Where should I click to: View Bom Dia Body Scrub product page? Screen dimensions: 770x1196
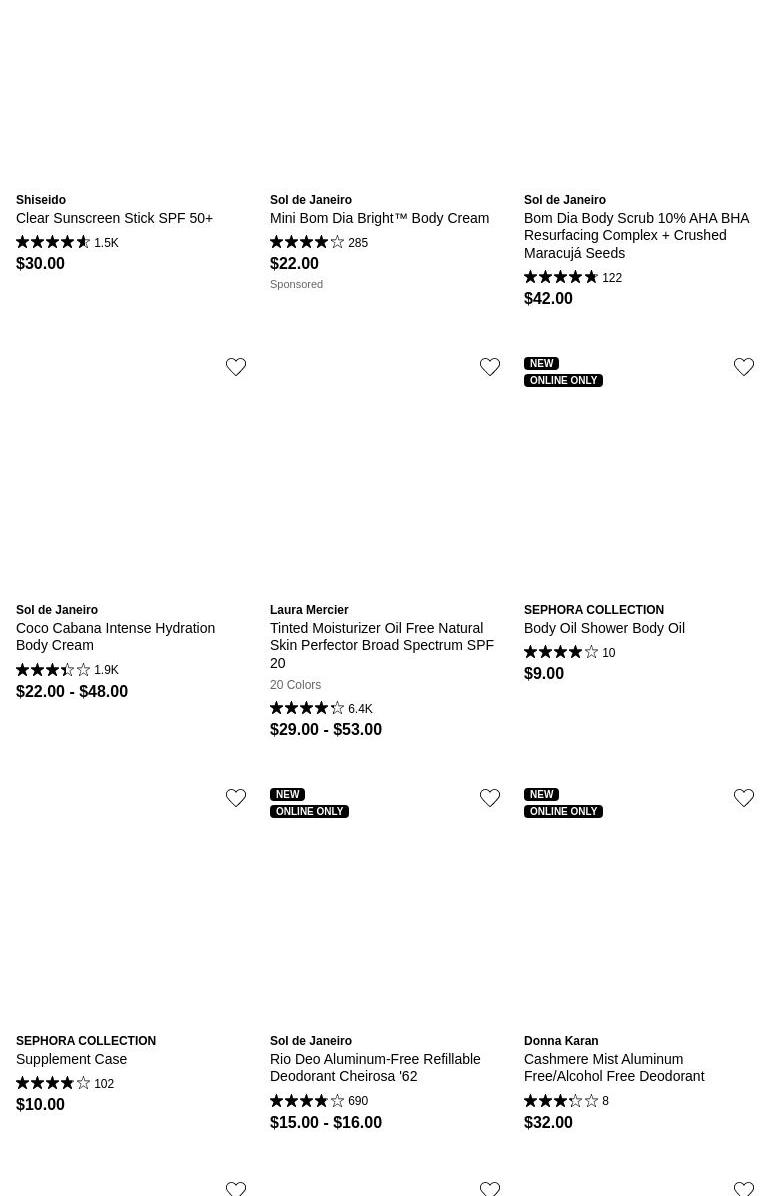[636, 235]
